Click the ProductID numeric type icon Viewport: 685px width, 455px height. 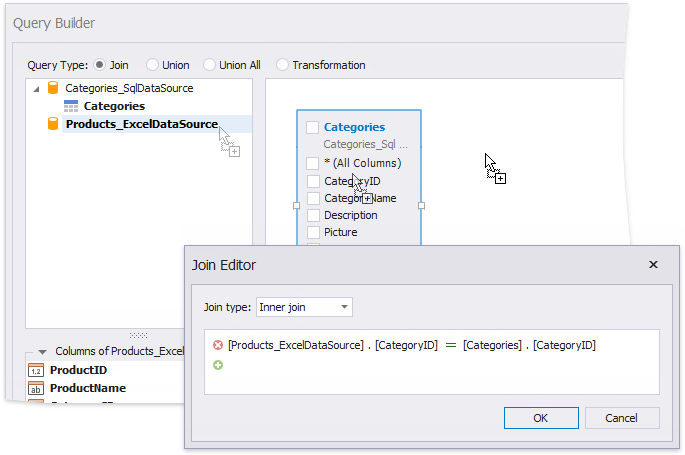coord(35,370)
